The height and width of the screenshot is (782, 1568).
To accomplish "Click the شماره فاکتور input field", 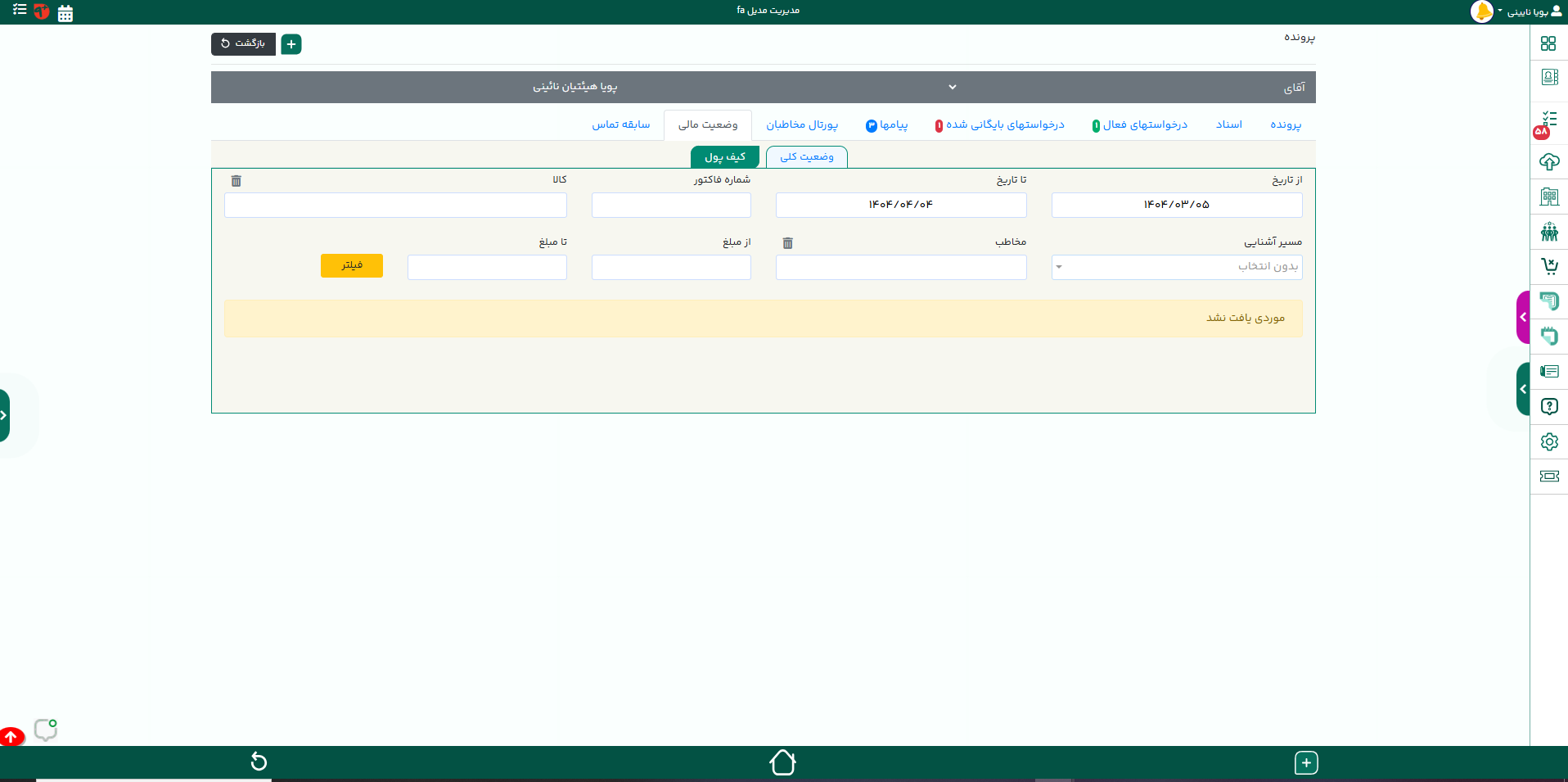I will point(671,206).
